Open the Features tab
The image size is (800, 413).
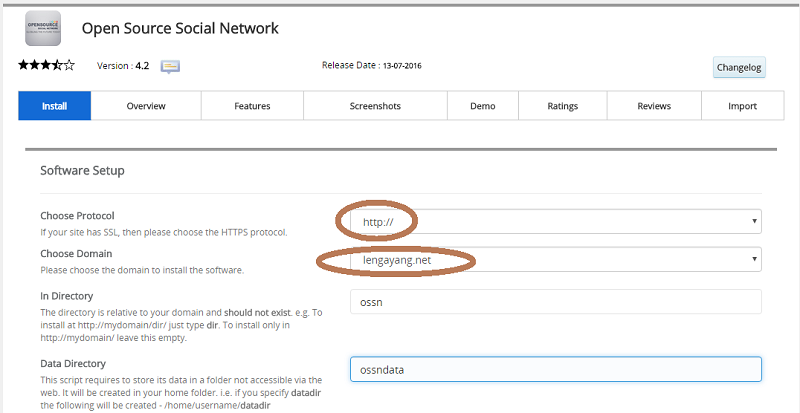pyautogui.click(x=252, y=106)
